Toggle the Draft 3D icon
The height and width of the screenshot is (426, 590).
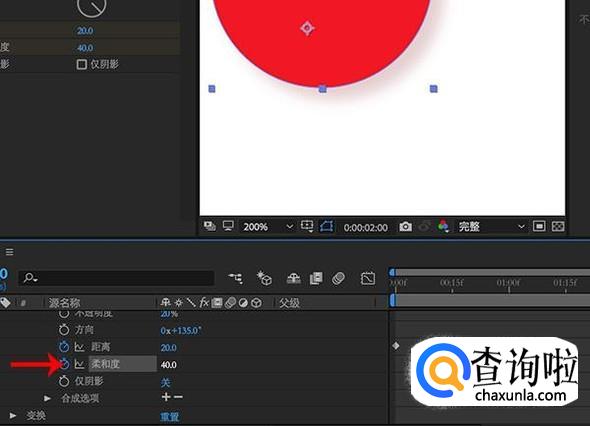264,278
